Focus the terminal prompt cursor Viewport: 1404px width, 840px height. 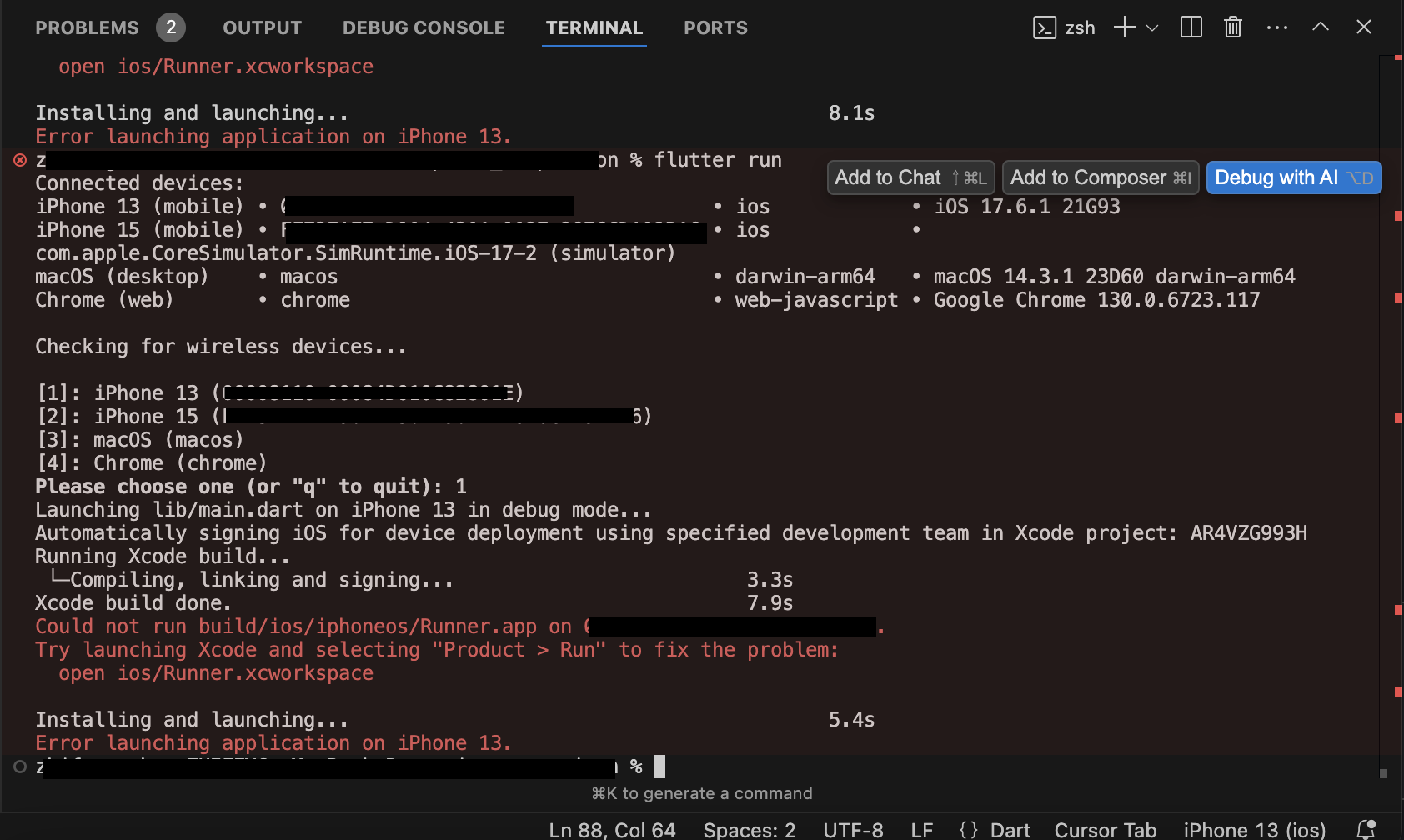coord(659,766)
